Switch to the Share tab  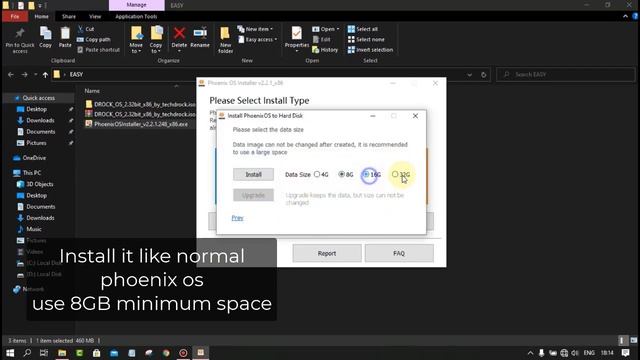pyautogui.click(x=69, y=16)
